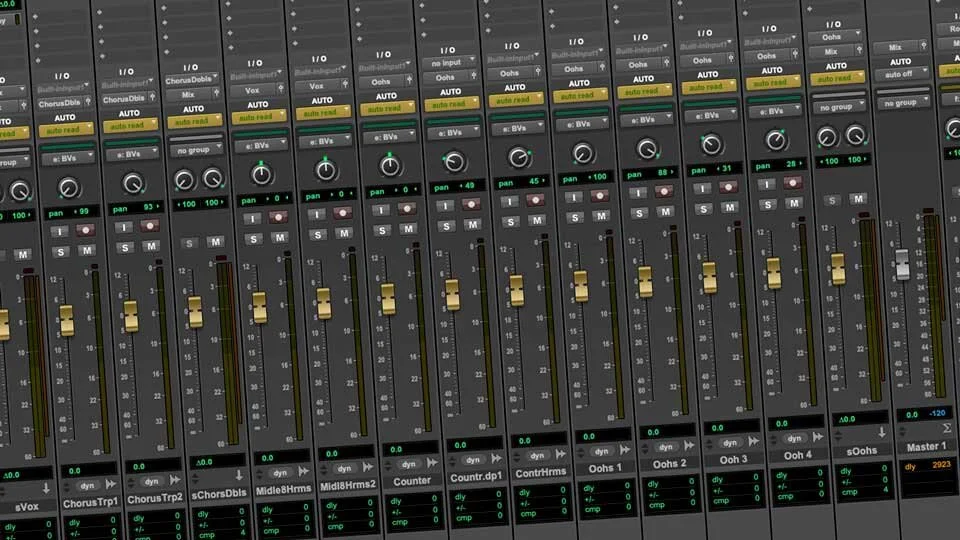960x540 pixels.
Task: Click ChorusTrp1 pan knob
Action: [69, 188]
